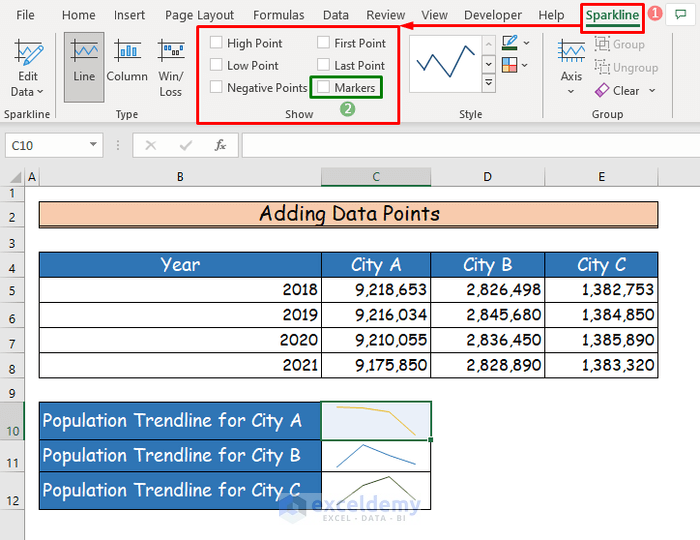The width and height of the screenshot is (700, 540).
Task: Select cell C11 with City B sparkline
Action: click(376, 456)
